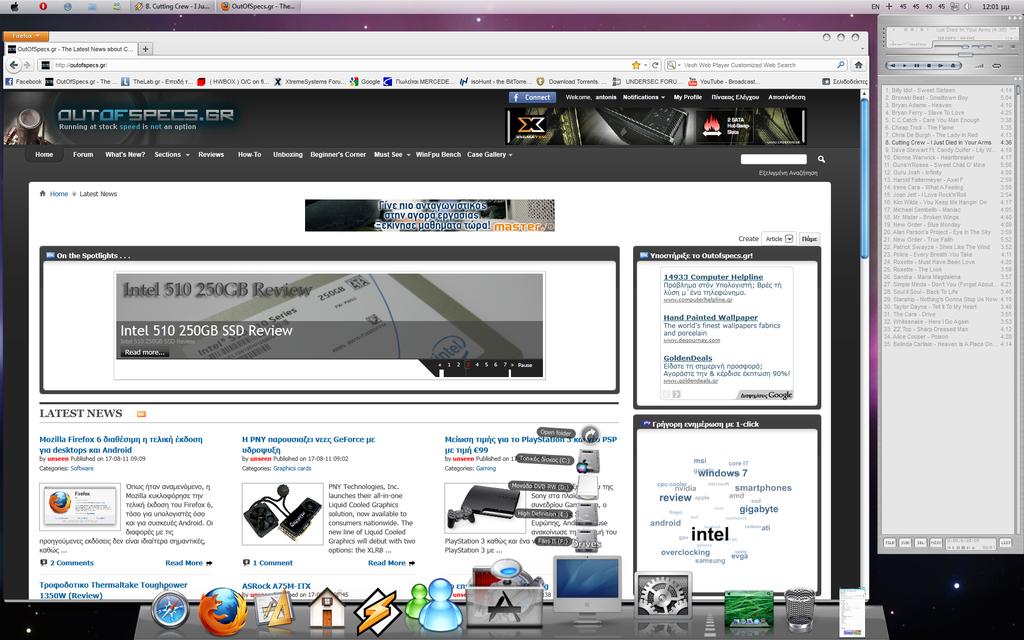Click the site search magnifier icon
This screenshot has width=1024, height=640.
(x=821, y=159)
